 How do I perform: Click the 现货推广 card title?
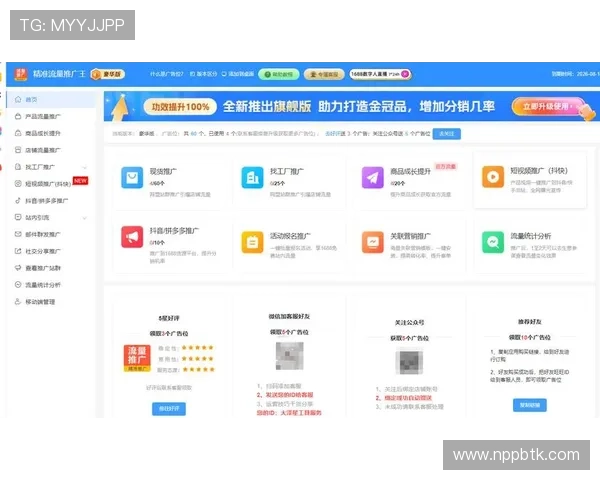click(163, 171)
